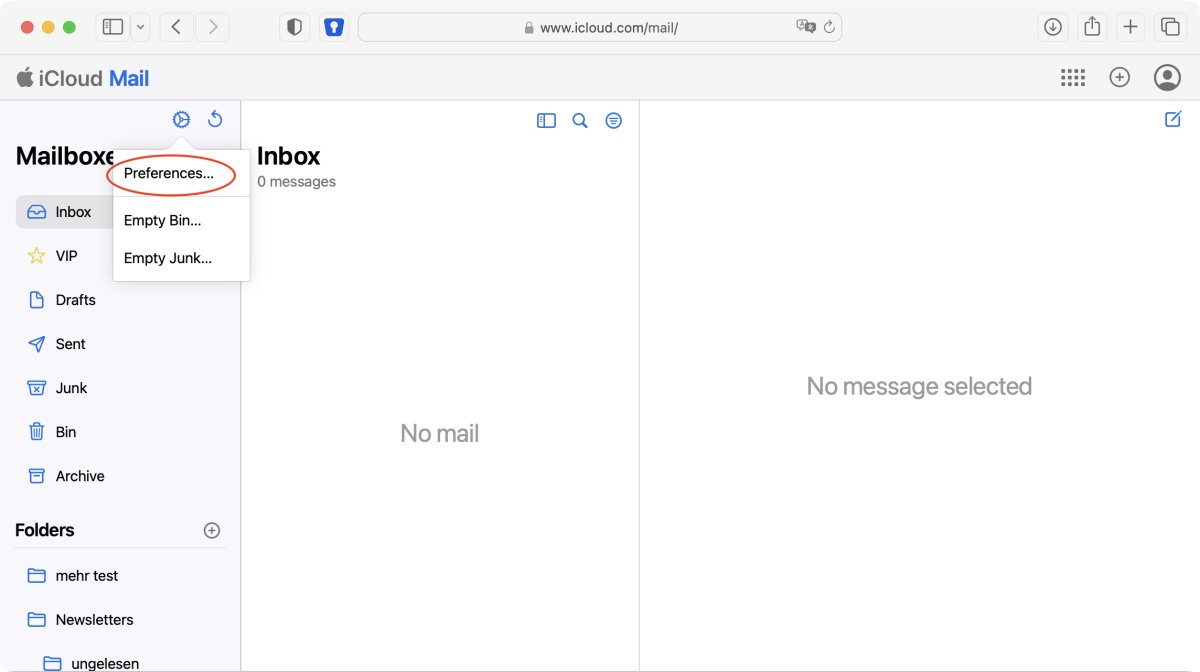
Task: Click the refresh mail icon
Action: point(215,119)
